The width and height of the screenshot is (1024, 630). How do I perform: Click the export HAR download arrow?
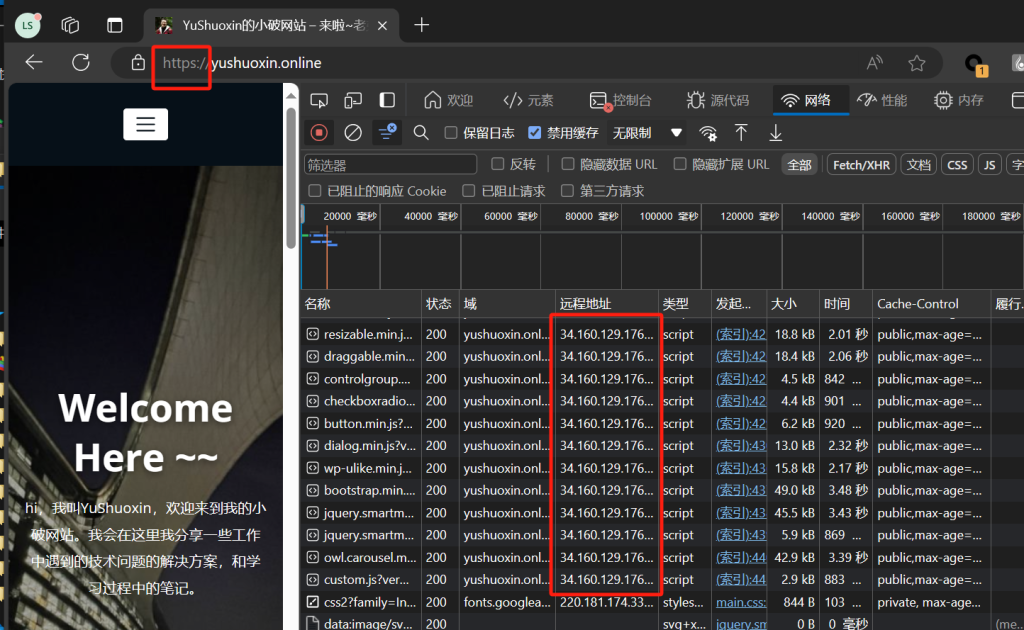775,132
